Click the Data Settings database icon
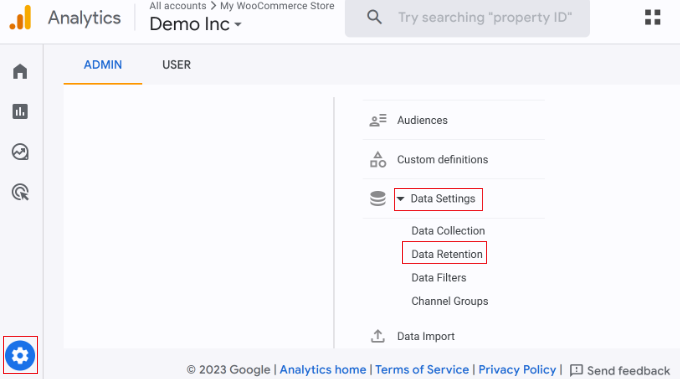The width and height of the screenshot is (680, 379). [x=378, y=199]
